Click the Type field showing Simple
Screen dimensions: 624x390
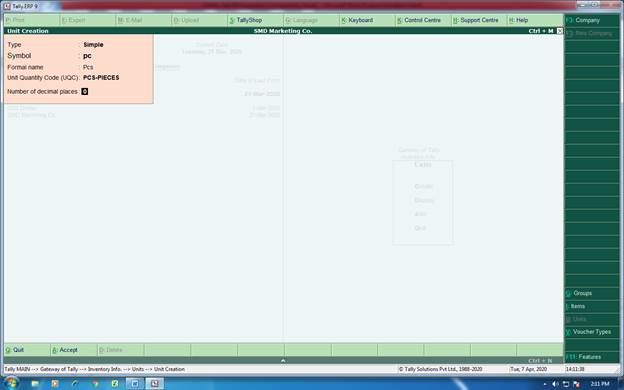pos(94,45)
